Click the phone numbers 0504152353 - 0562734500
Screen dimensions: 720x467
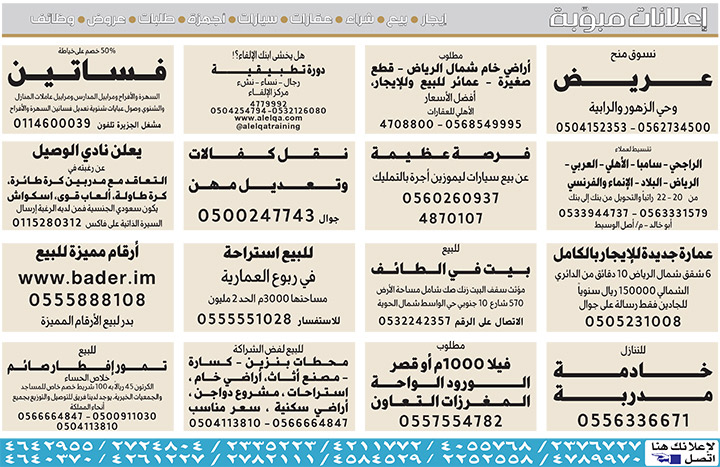pos(633,127)
